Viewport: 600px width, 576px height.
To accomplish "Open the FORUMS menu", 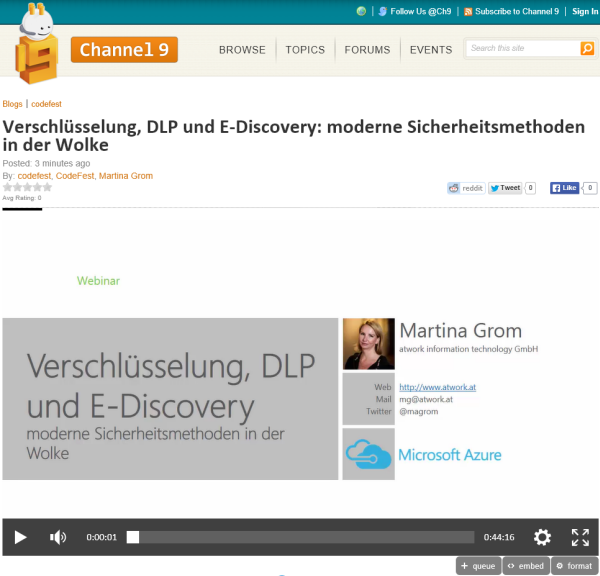I will pos(367,50).
